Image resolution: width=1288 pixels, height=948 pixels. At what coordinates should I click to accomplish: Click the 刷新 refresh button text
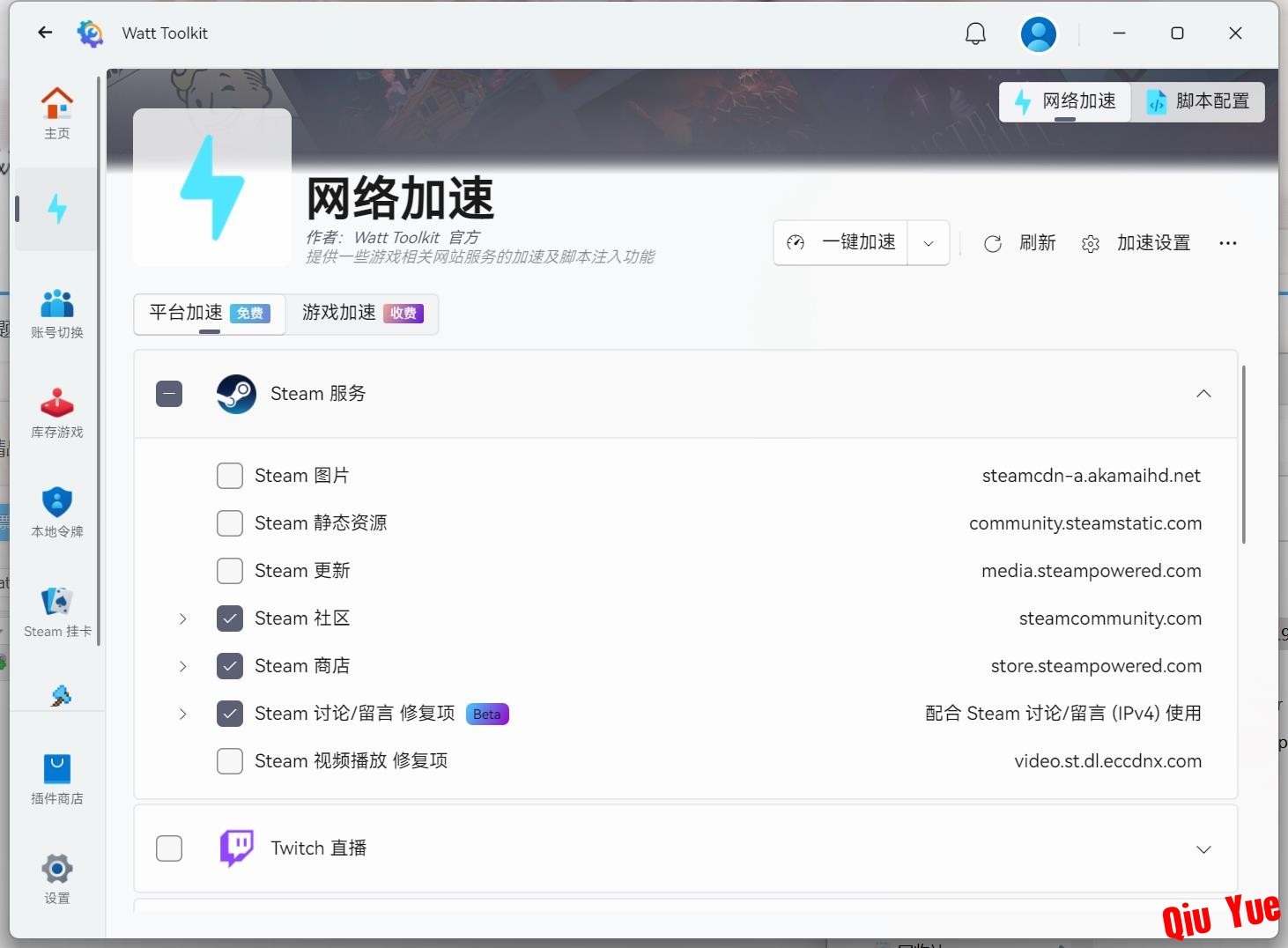pyautogui.click(x=1038, y=243)
